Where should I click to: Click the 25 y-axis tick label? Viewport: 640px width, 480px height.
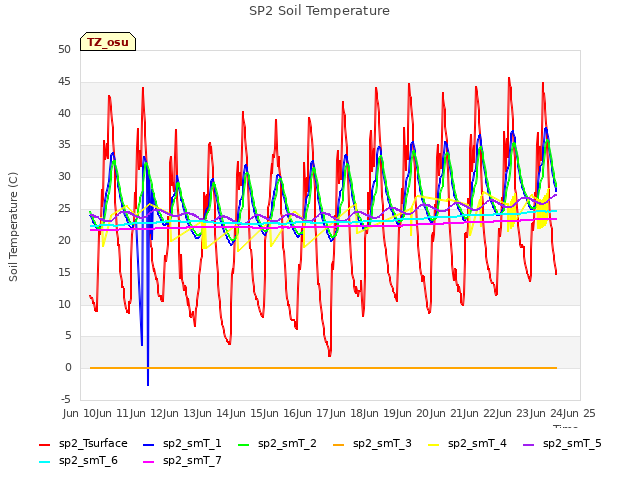[64, 209]
